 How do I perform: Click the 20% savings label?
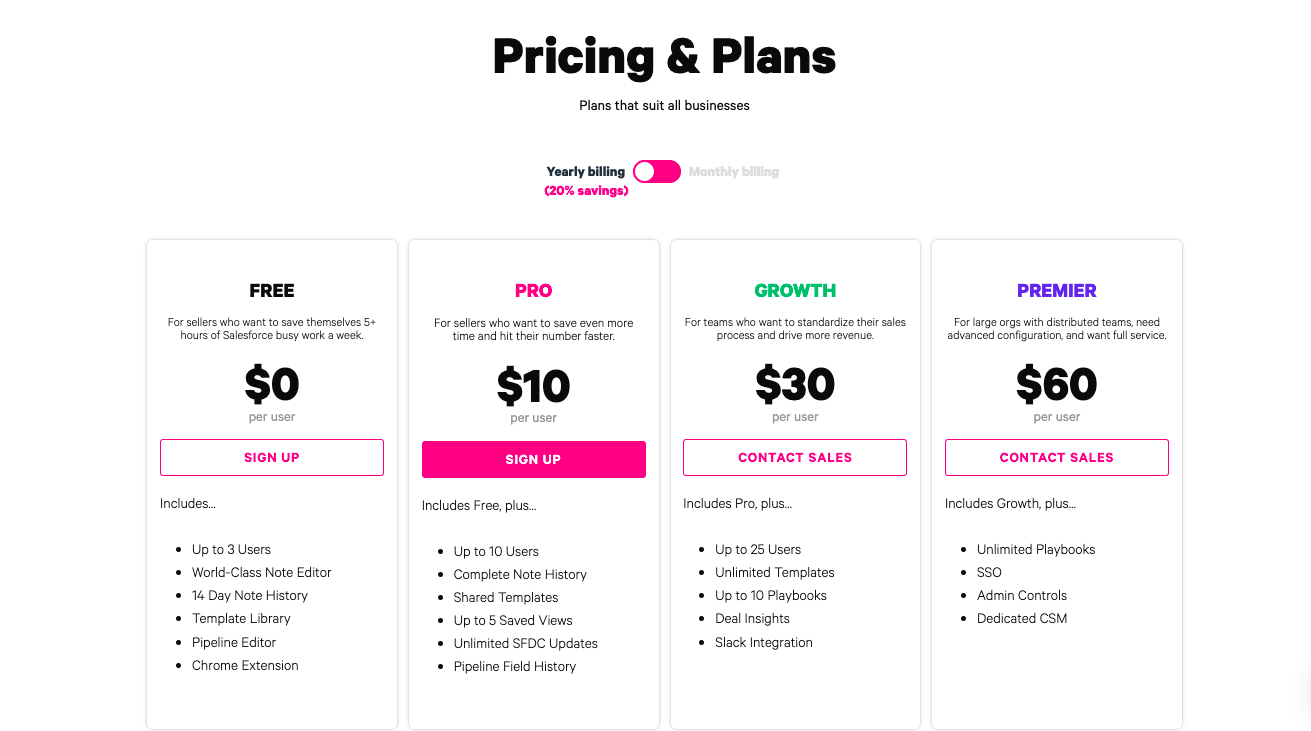click(x=586, y=191)
